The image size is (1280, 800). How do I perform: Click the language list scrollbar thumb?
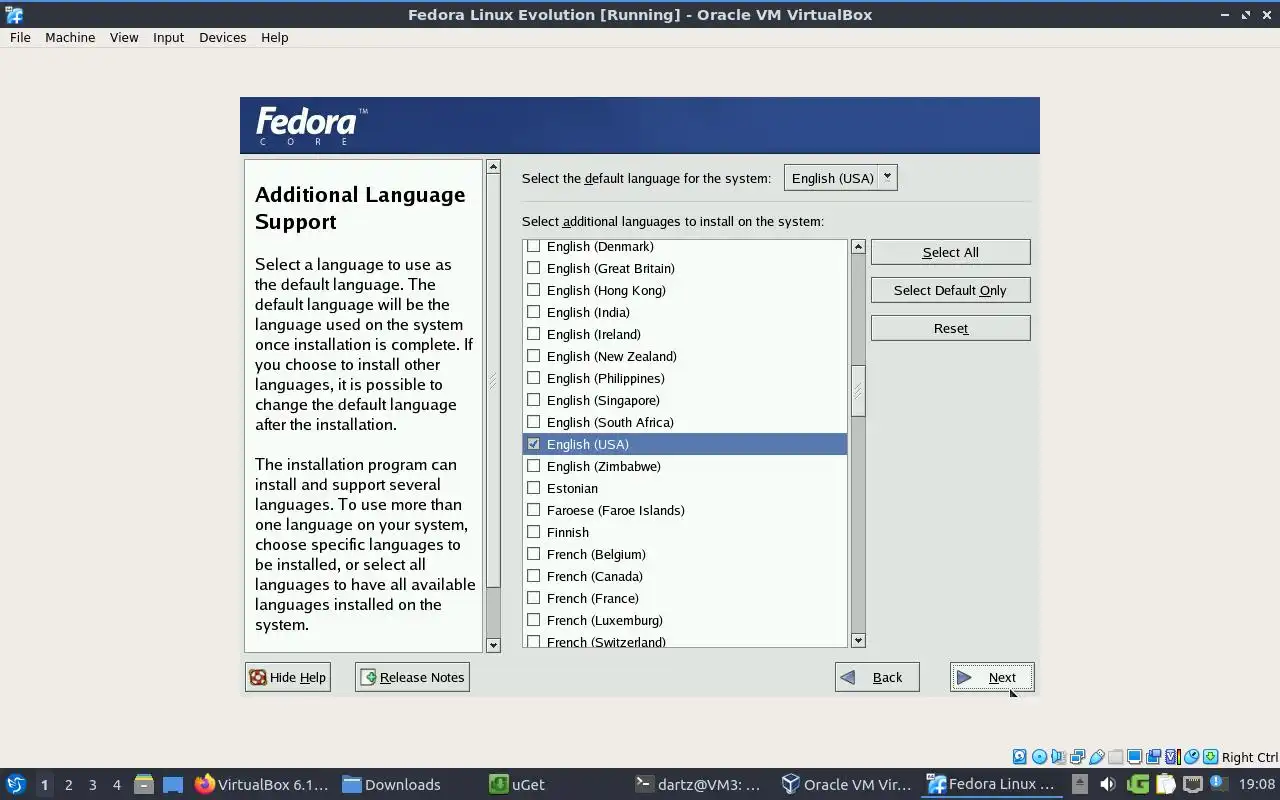click(x=858, y=391)
